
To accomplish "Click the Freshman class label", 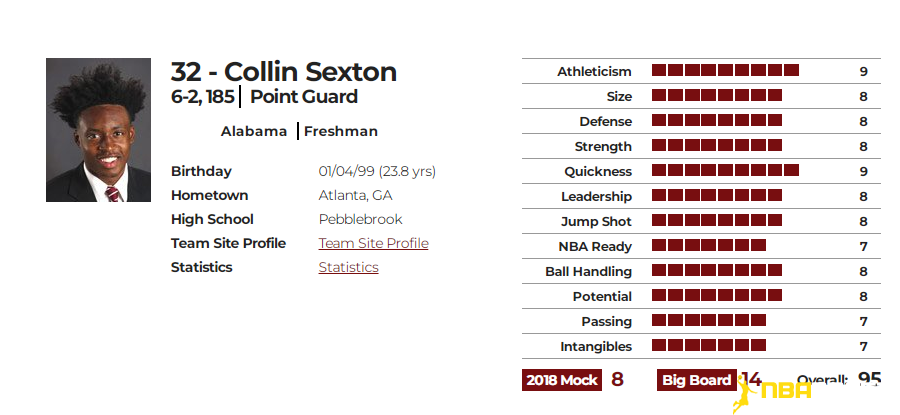I will pos(341,131).
